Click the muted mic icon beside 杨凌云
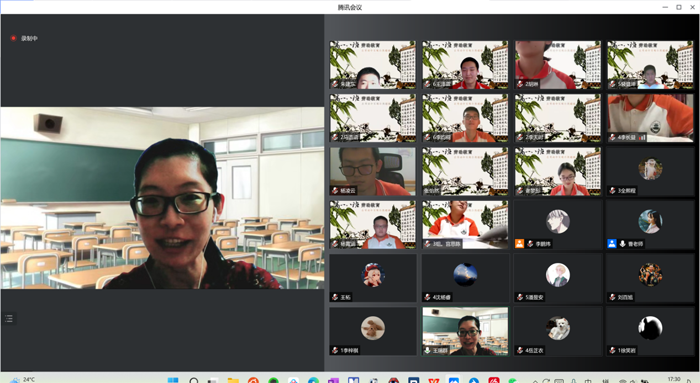 coord(335,191)
